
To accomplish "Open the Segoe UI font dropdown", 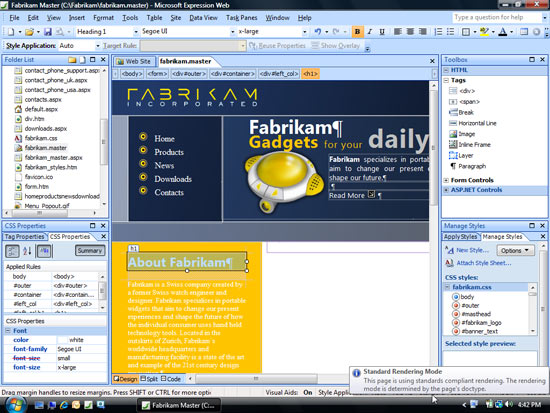I will tap(232, 32).
